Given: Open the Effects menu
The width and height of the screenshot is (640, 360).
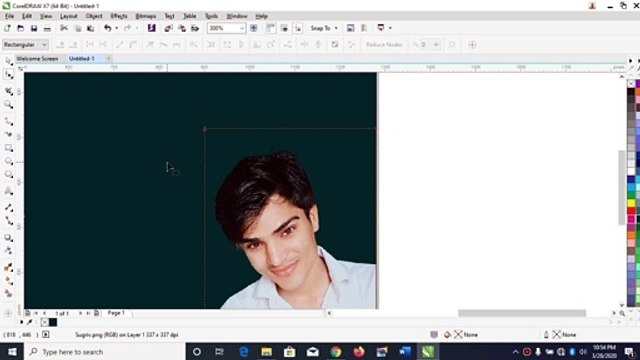Looking at the screenshot, I should 119,16.
